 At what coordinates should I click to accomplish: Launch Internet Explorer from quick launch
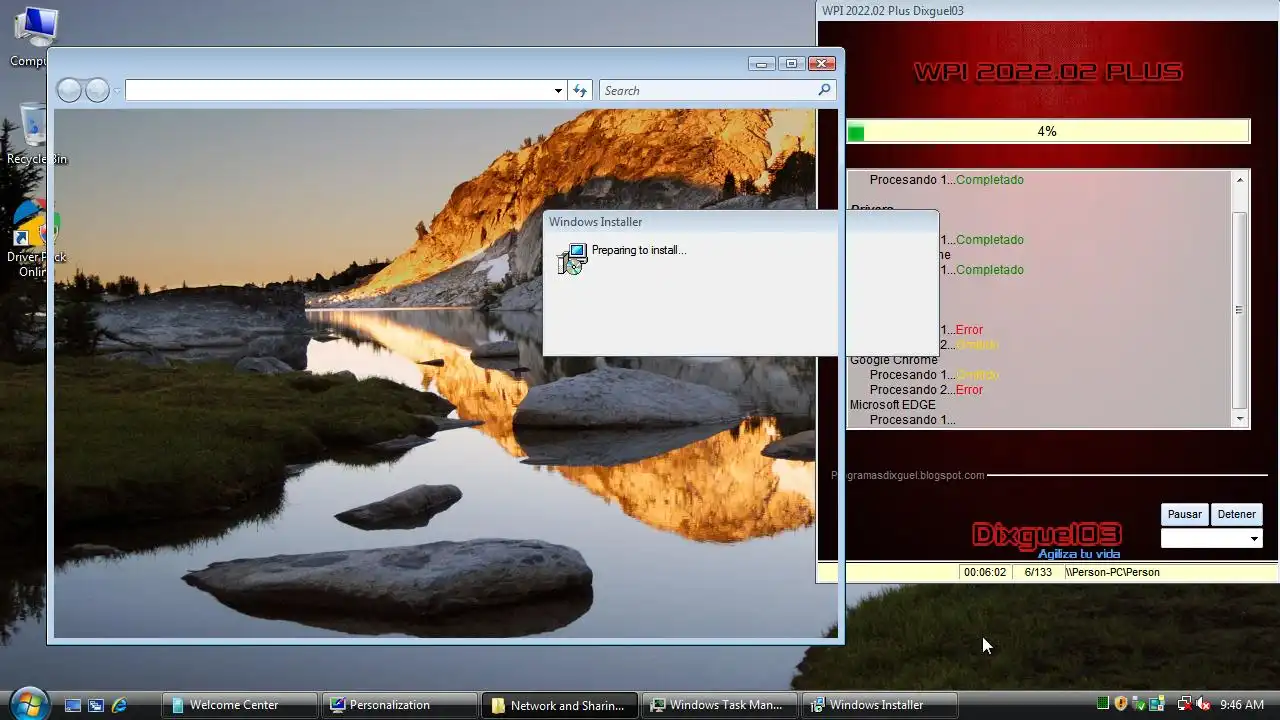point(120,705)
